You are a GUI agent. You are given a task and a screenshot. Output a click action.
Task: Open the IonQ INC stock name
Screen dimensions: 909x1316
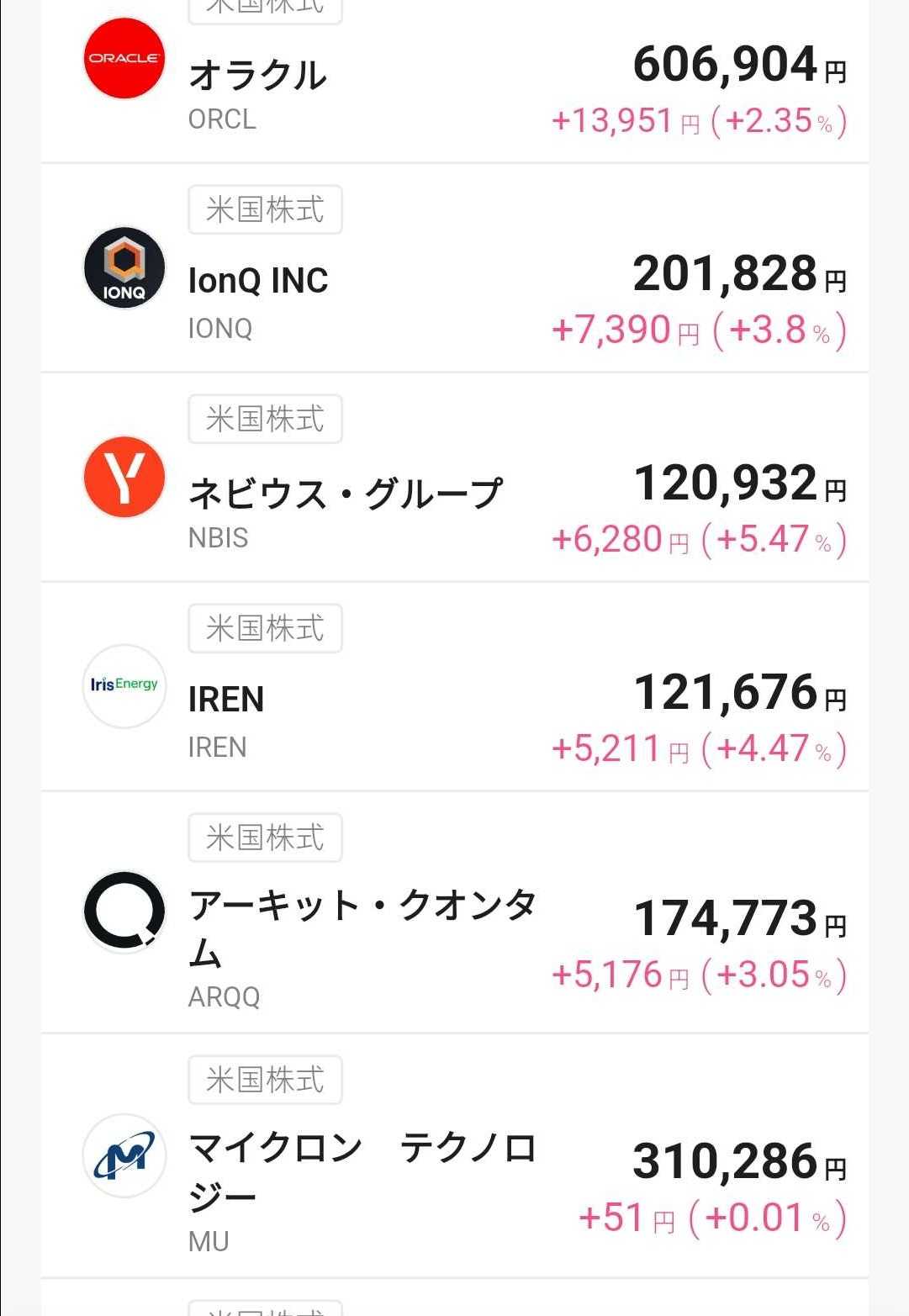point(258,281)
